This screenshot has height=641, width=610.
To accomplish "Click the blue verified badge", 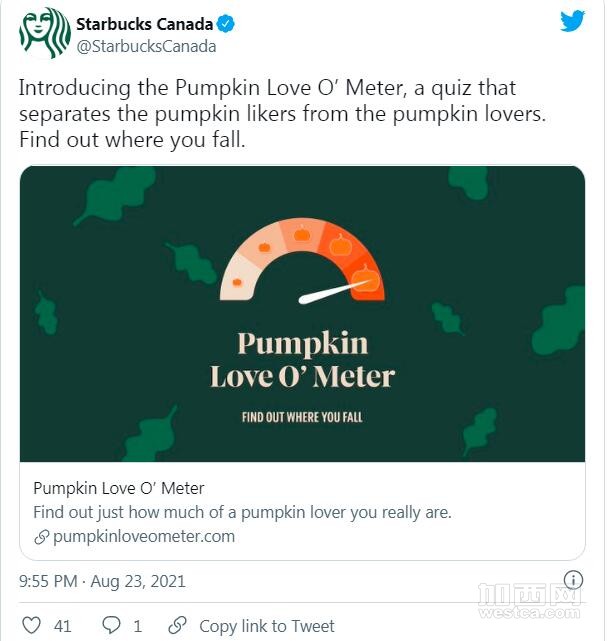I will [225, 24].
